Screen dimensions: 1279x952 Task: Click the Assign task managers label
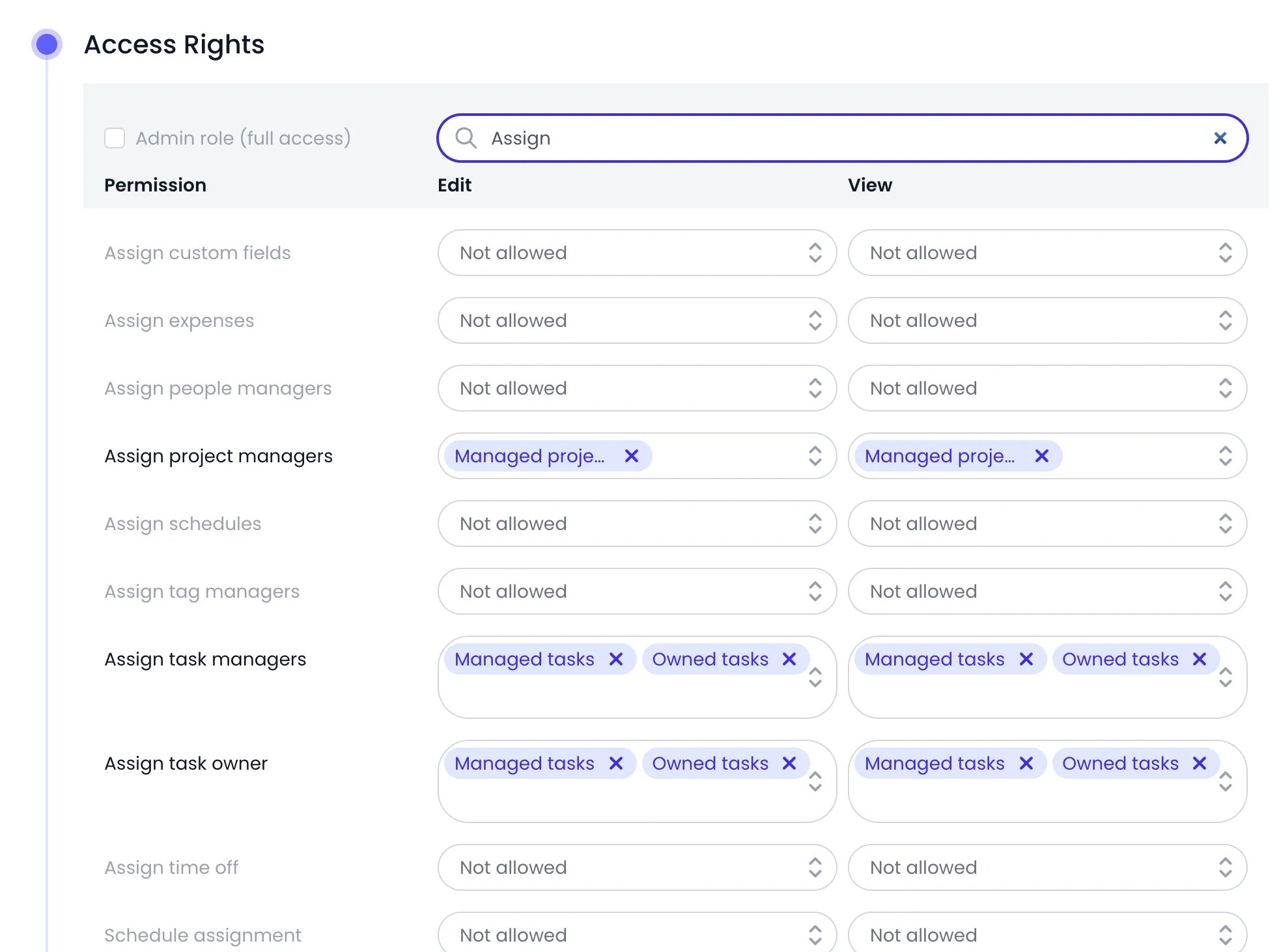(x=205, y=660)
